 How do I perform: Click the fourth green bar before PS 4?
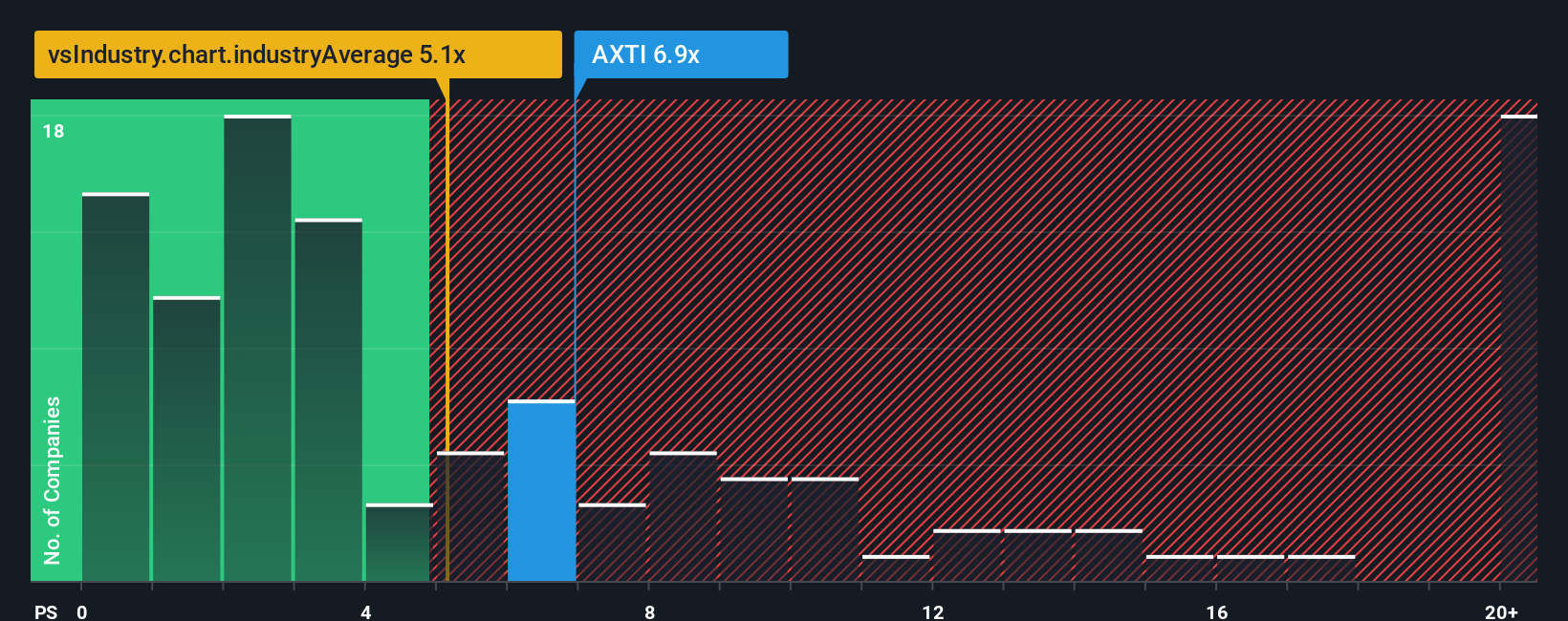click(328, 400)
